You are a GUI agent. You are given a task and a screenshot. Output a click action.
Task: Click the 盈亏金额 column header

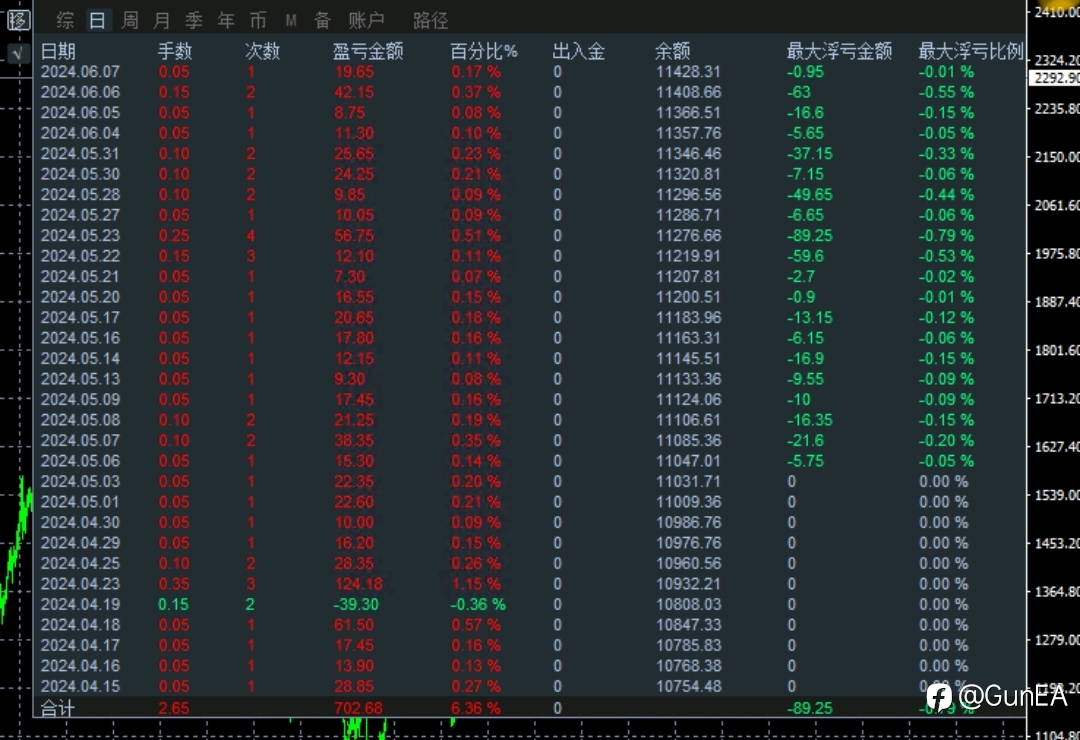[368, 51]
